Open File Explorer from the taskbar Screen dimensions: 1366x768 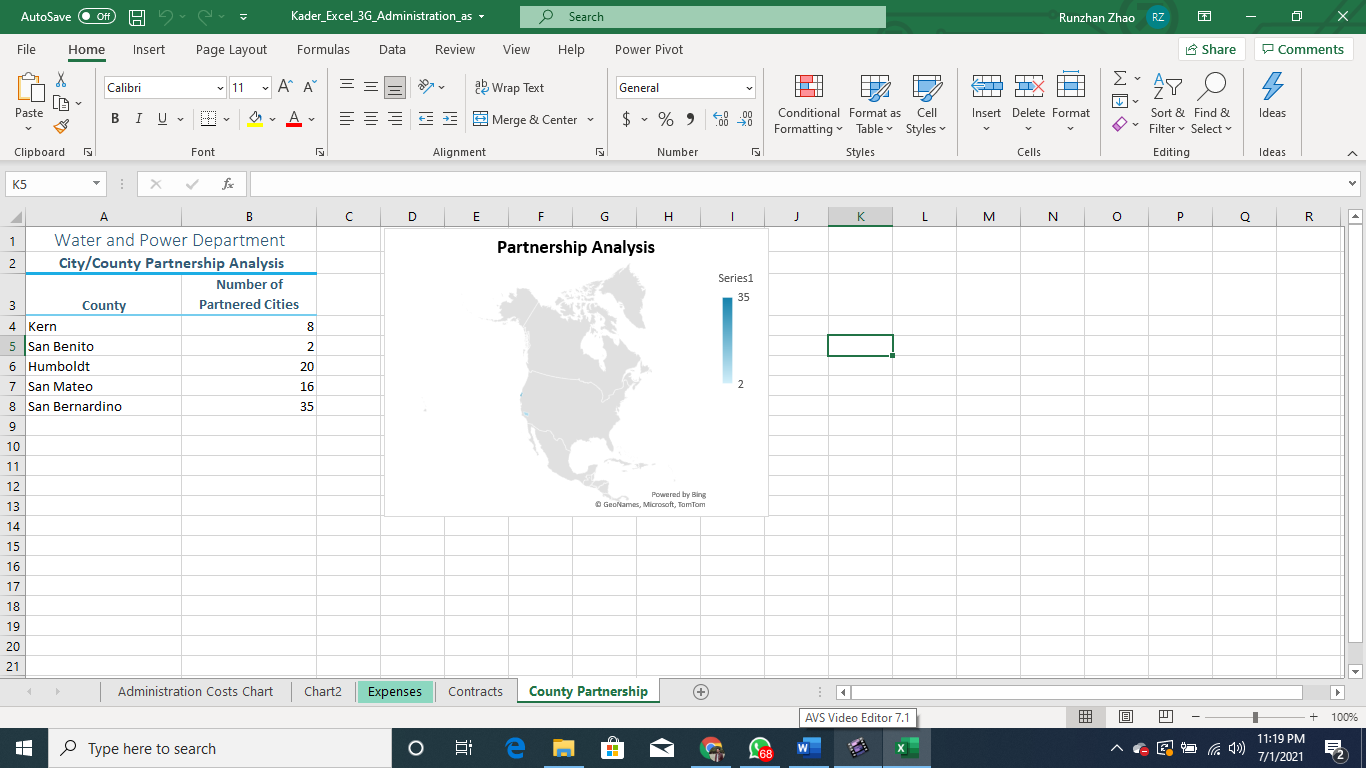564,748
